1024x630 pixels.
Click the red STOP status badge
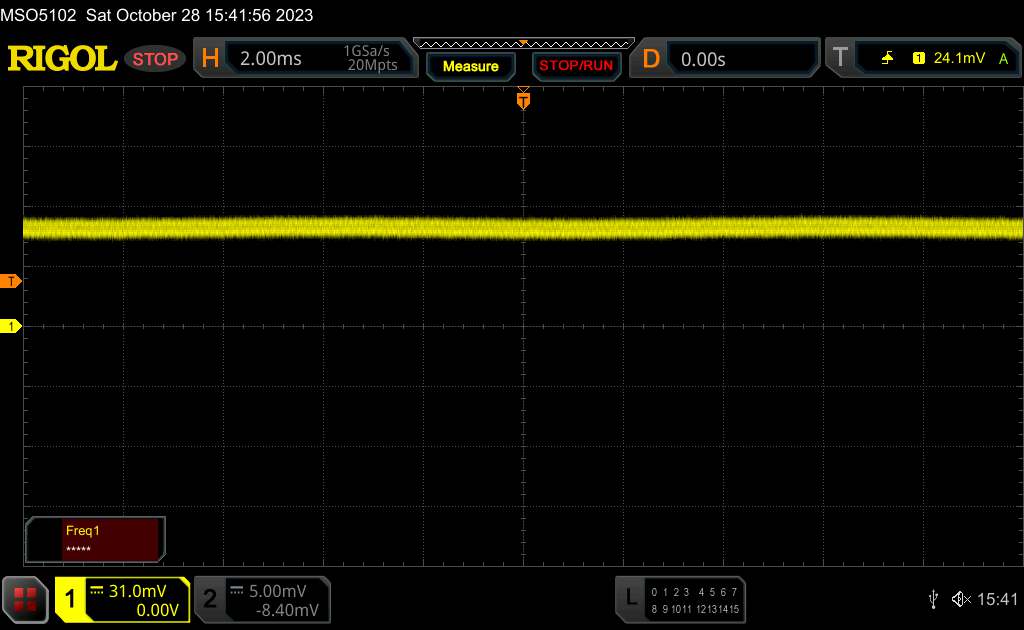[156, 59]
